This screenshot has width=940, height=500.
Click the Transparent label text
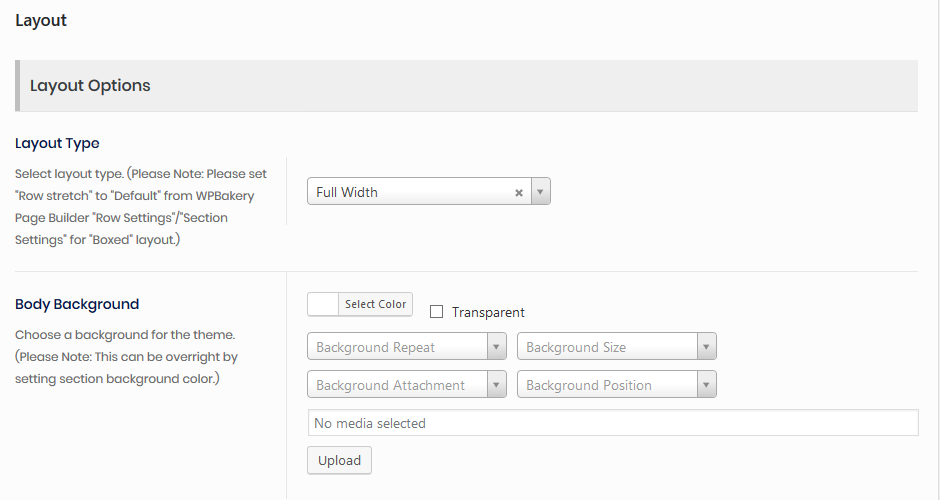pyautogui.click(x=488, y=312)
